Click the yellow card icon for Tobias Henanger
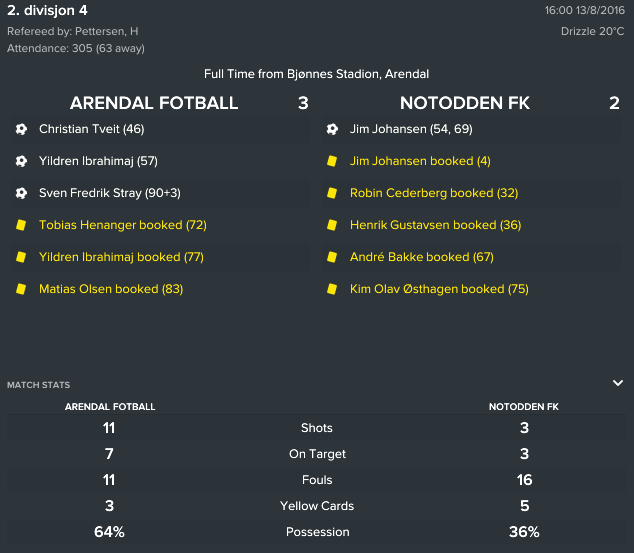The image size is (634, 553). (x=21, y=225)
